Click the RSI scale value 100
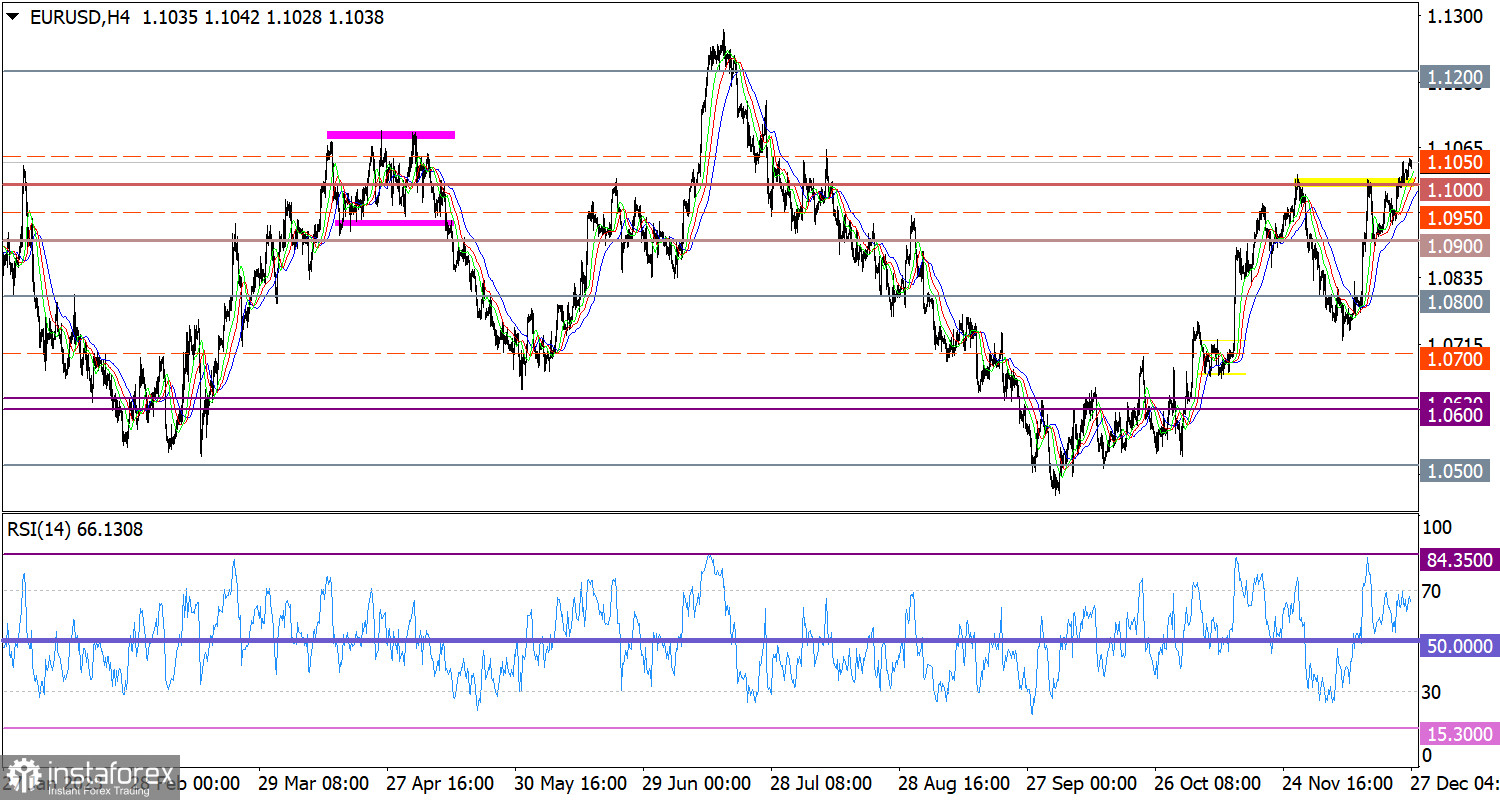Image resolution: width=1500 pixels, height=800 pixels. coord(1436,527)
